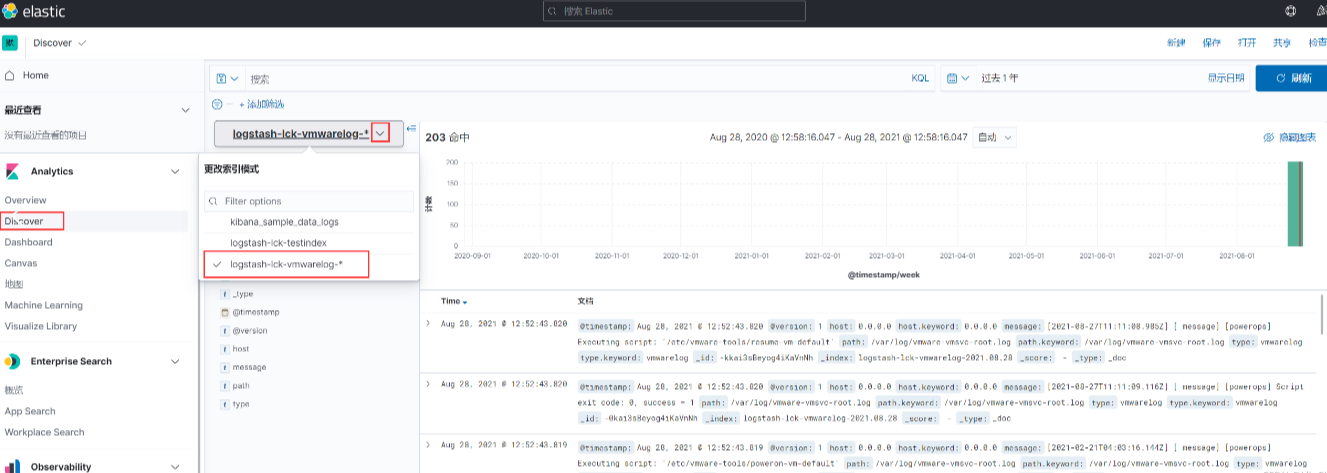The height and width of the screenshot is (473, 1327).
Task: Click the top-right header user icon
Action: (1321, 11)
